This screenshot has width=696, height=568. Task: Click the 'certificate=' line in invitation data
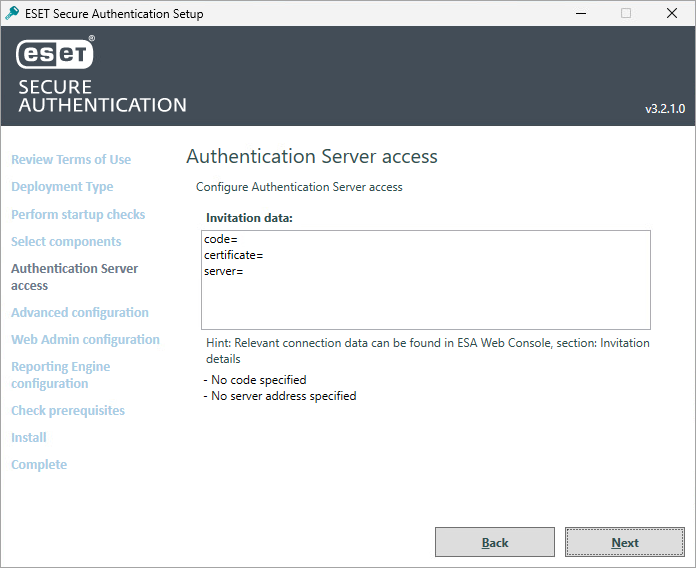click(233, 255)
